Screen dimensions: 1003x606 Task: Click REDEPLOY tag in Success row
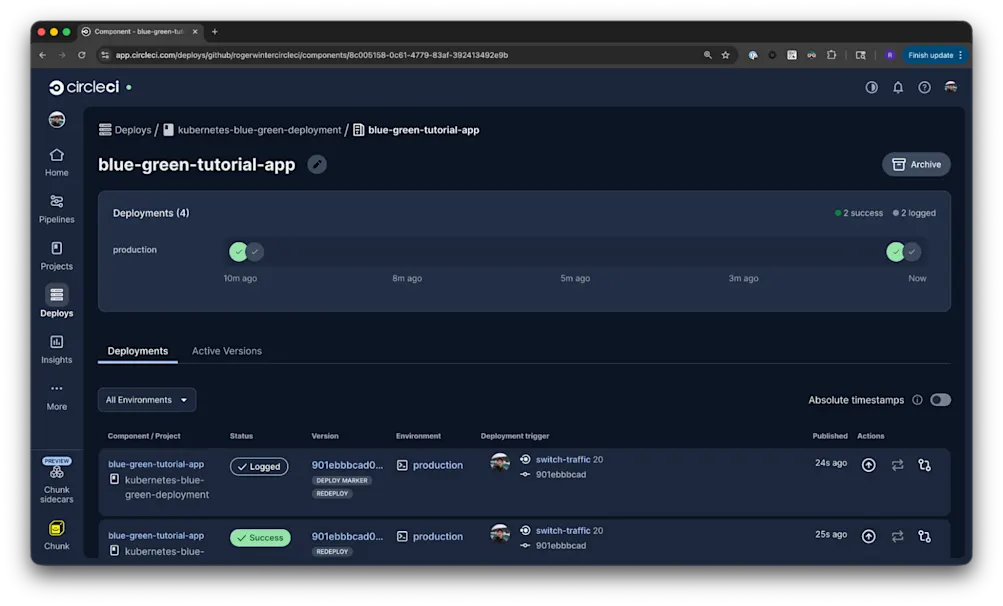tap(332, 552)
